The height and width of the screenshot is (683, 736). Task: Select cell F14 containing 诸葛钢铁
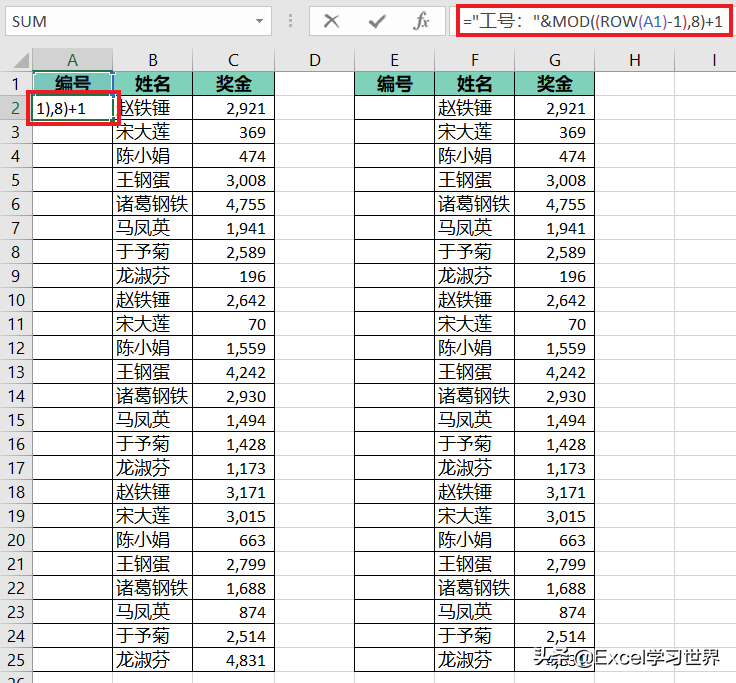[x=475, y=396]
